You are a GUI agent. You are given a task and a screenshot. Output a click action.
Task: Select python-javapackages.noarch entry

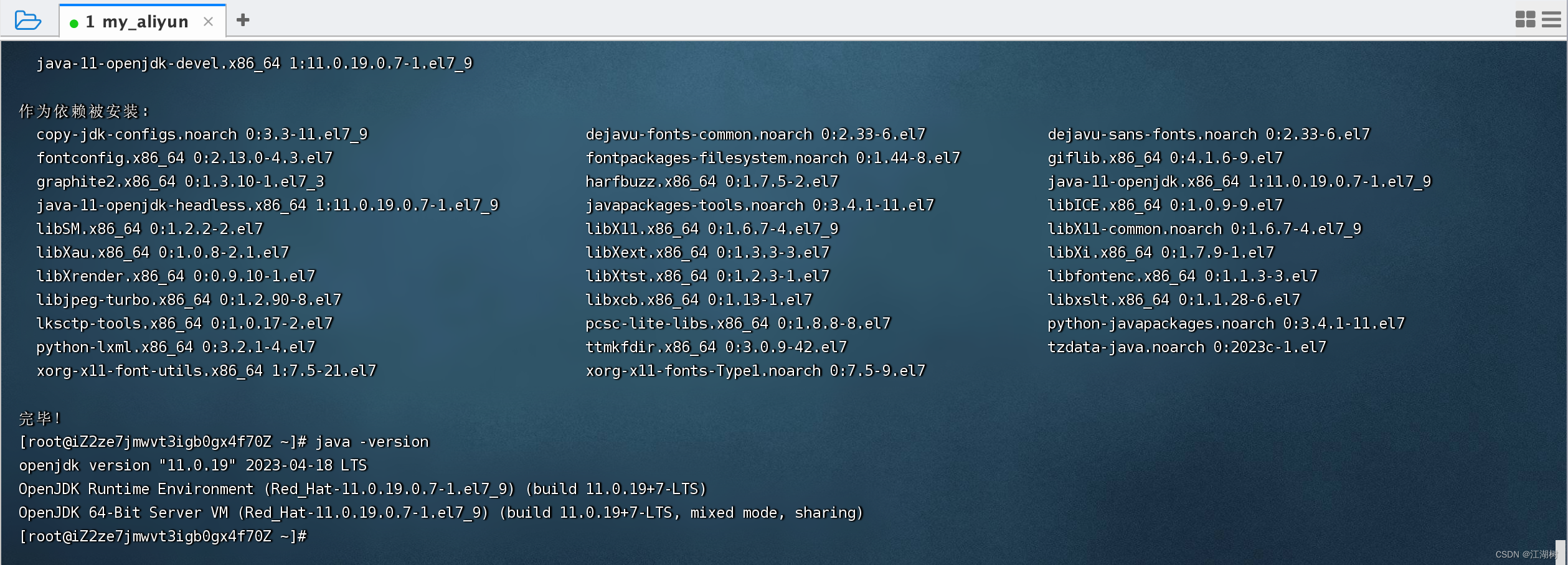click(x=1227, y=324)
